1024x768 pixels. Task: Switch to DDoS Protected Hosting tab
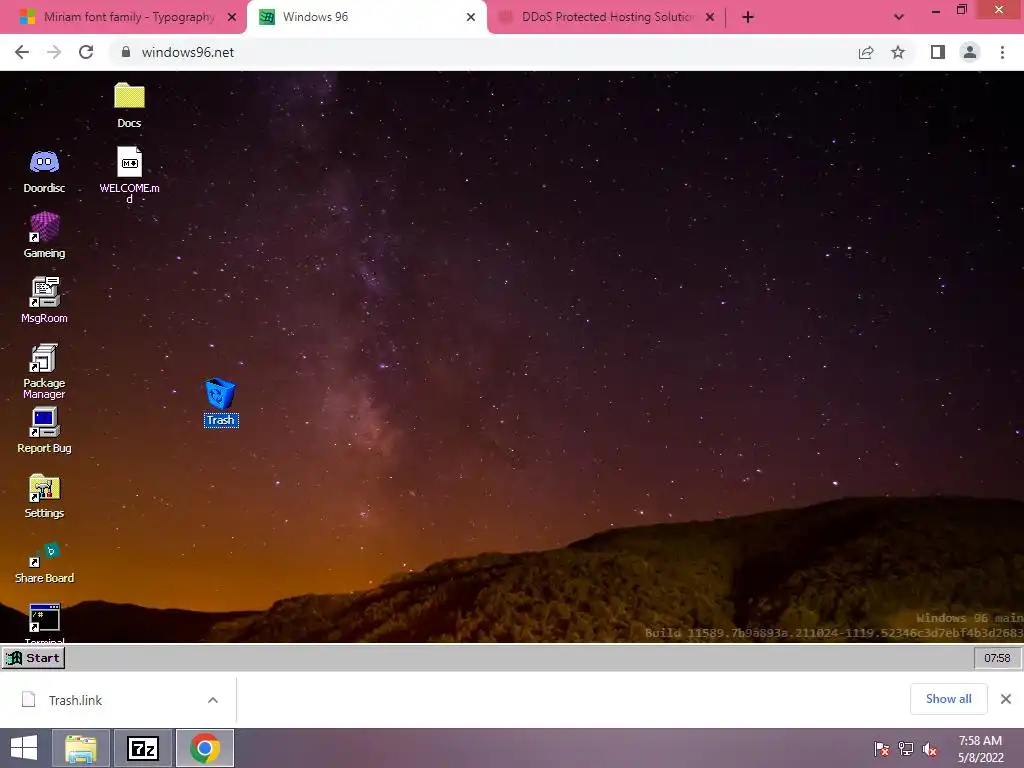(607, 17)
